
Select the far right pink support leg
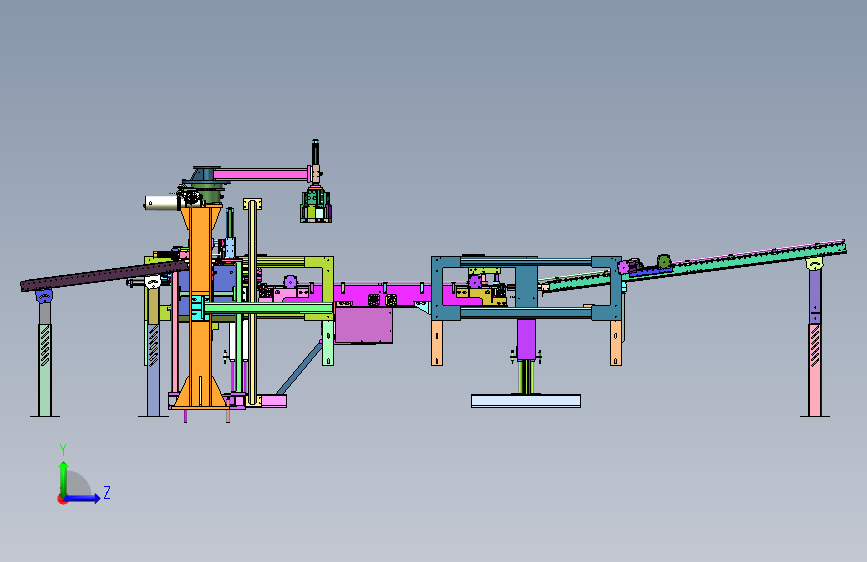(814, 370)
